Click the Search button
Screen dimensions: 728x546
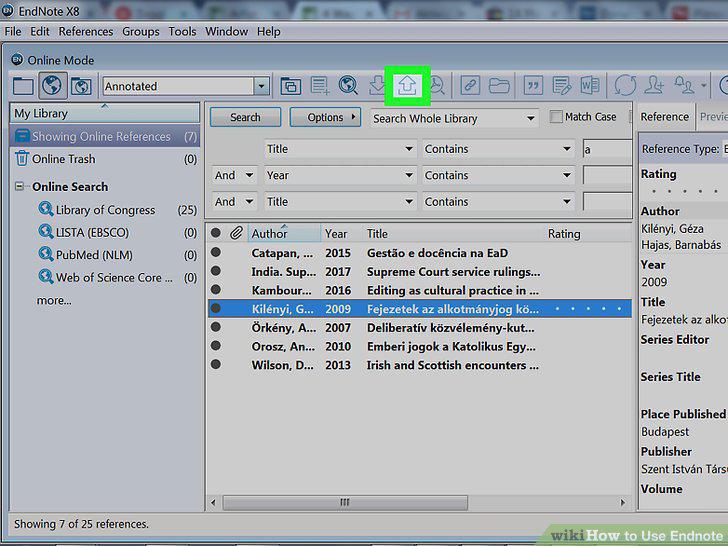click(245, 117)
